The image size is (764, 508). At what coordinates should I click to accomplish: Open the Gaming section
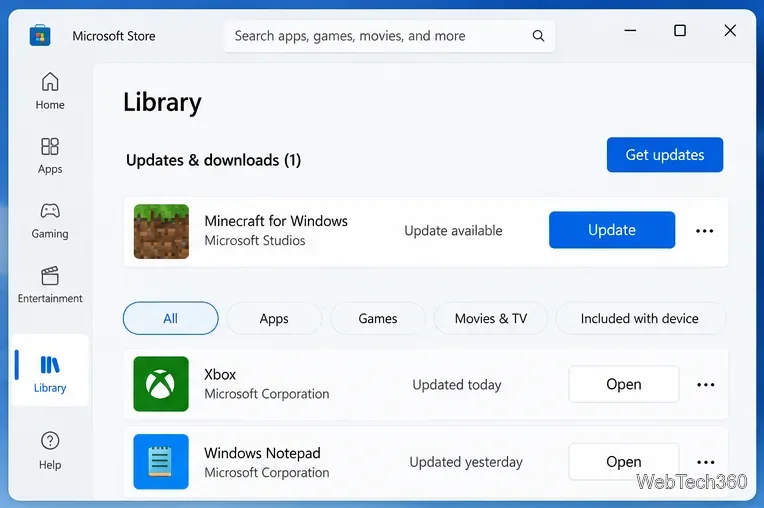pyautogui.click(x=50, y=221)
